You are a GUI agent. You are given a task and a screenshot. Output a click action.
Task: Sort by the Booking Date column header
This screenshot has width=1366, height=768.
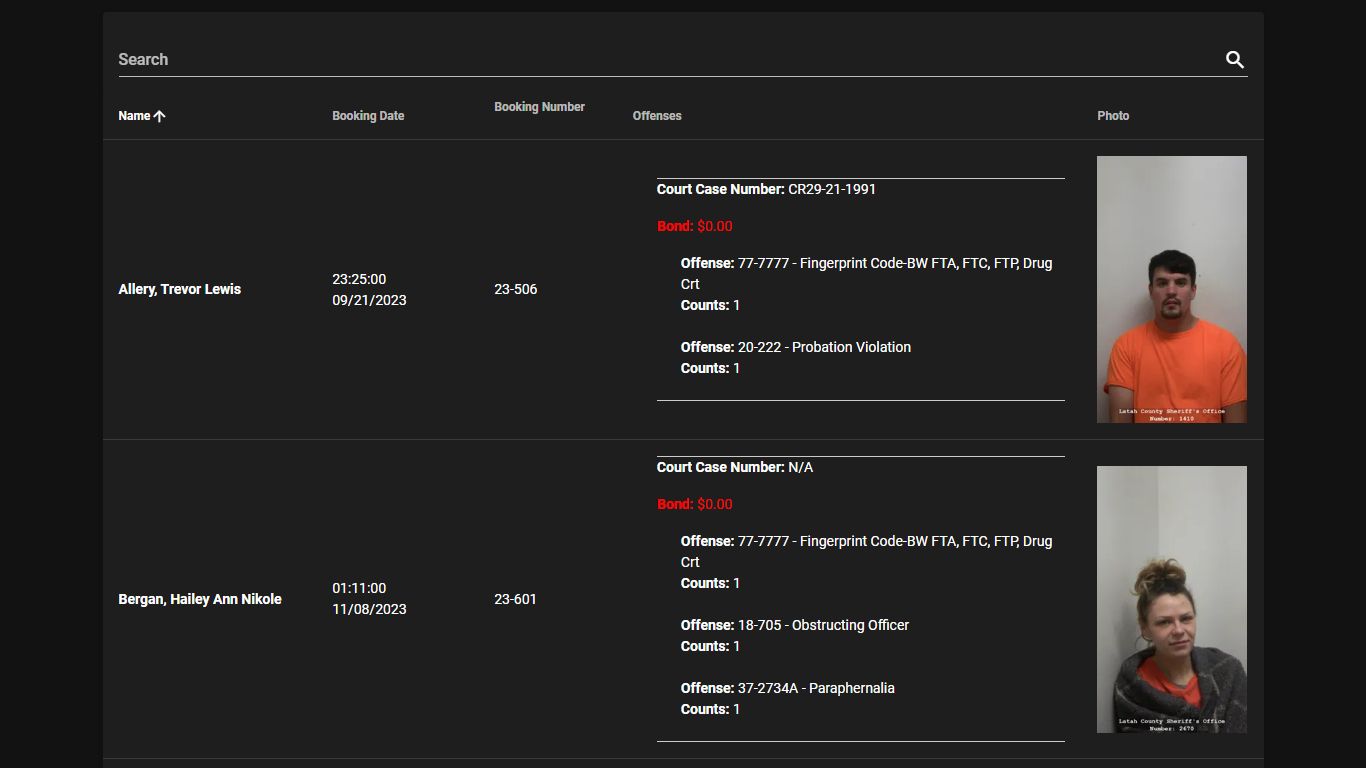(x=368, y=116)
